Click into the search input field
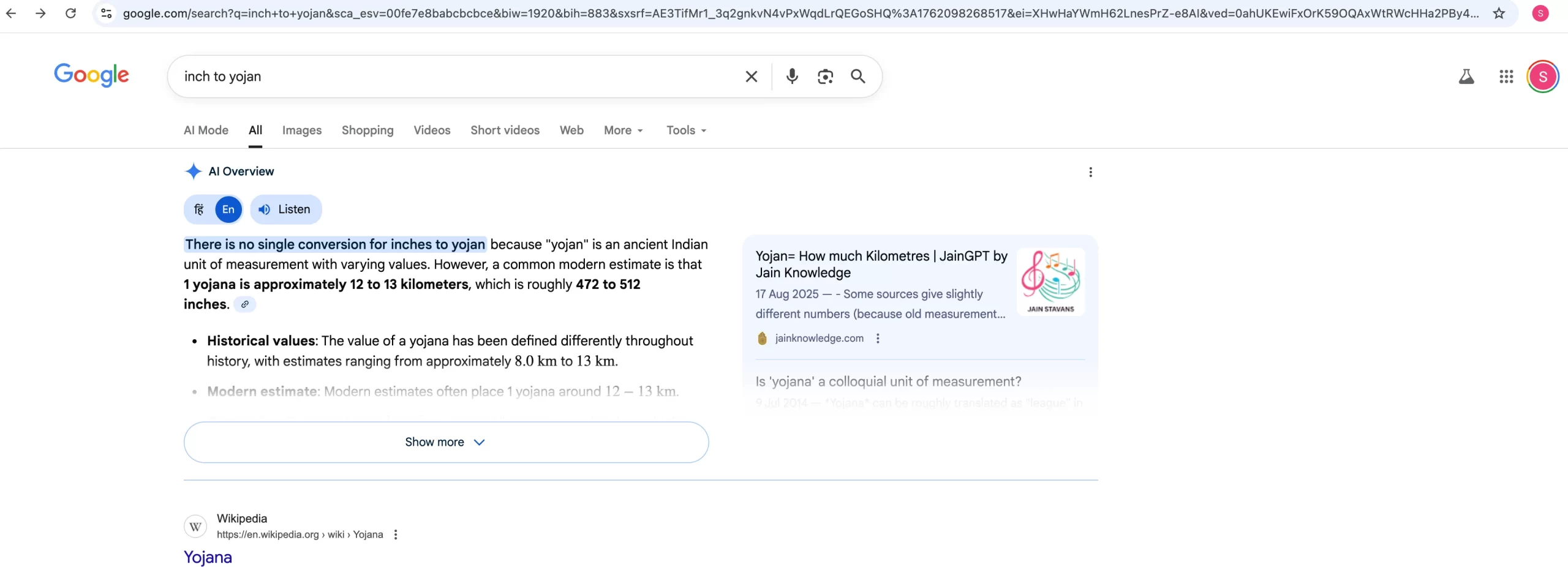This screenshot has width=1568, height=567. click(453, 77)
